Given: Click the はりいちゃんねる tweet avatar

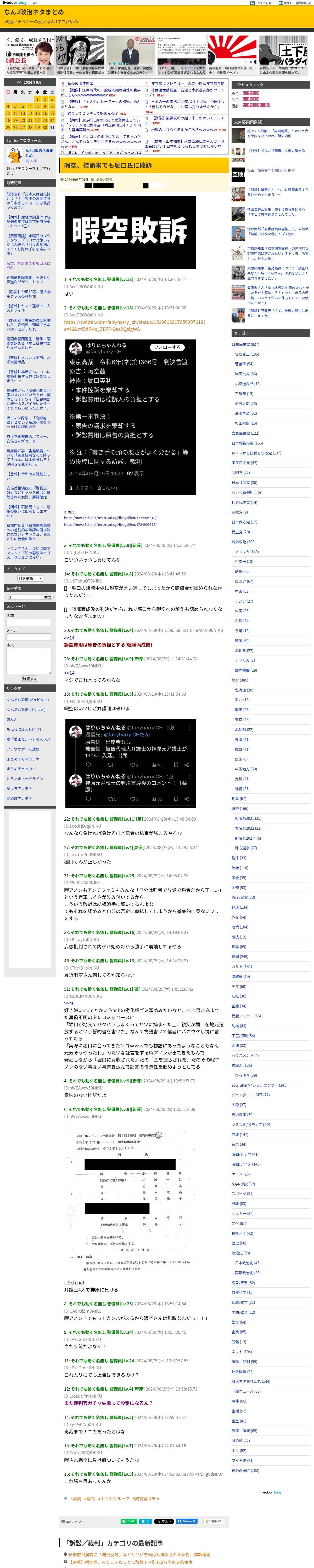Looking at the screenshot, I should (x=76, y=349).
